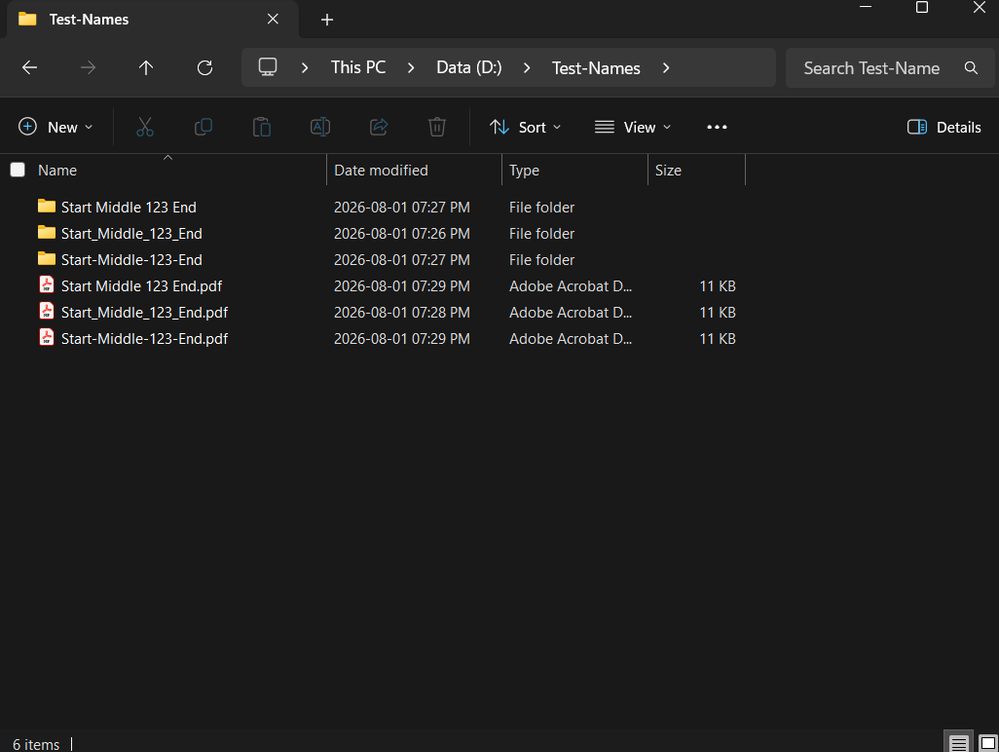Viewport: 999px width, 752px height.
Task: Click 11 KB size of Start_Middle_123_End.pdf
Action: (717, 312)
